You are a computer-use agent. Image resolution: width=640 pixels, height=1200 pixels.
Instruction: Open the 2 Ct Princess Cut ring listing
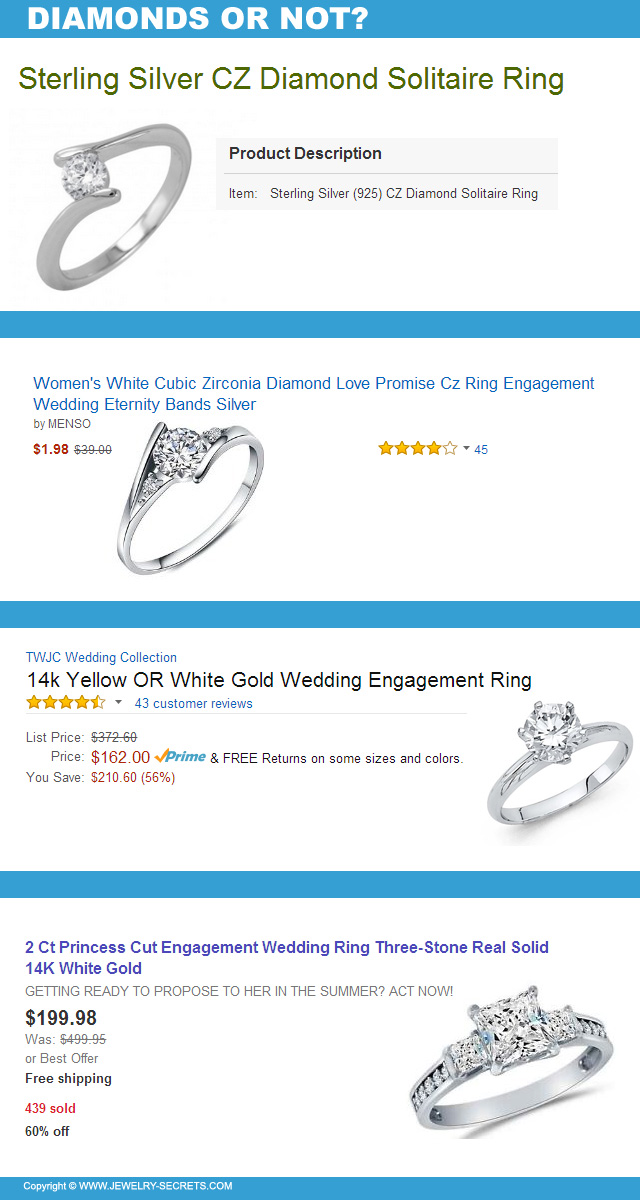point(286,957)
